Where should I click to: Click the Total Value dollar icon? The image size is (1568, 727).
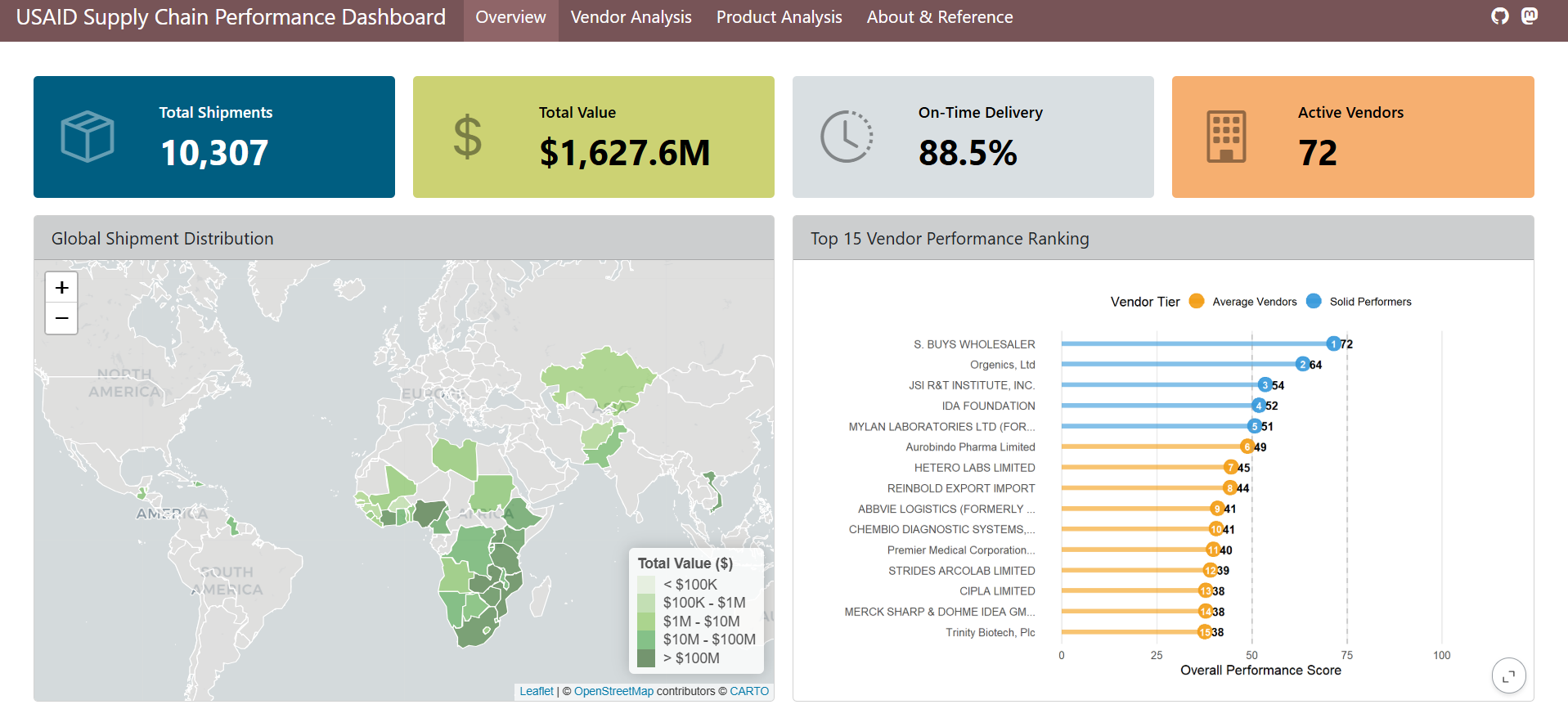click(467, 137)
